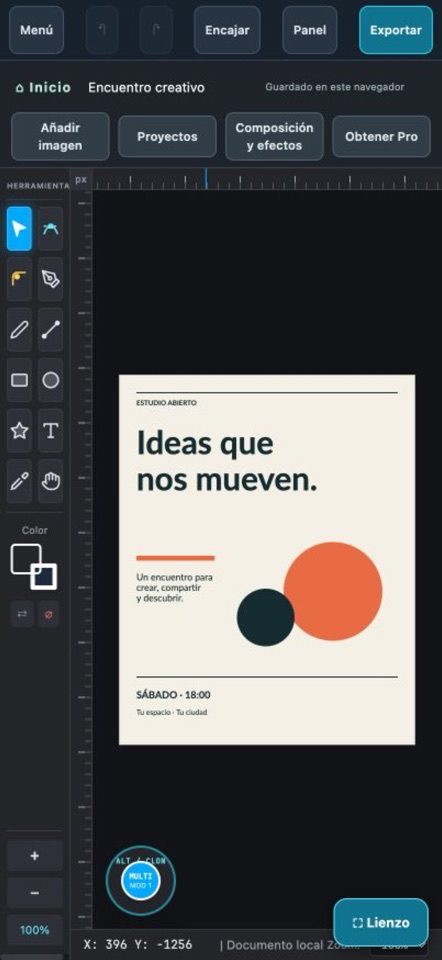Click Añadir imagen button

pyautogui.click(x=60, y=137)
